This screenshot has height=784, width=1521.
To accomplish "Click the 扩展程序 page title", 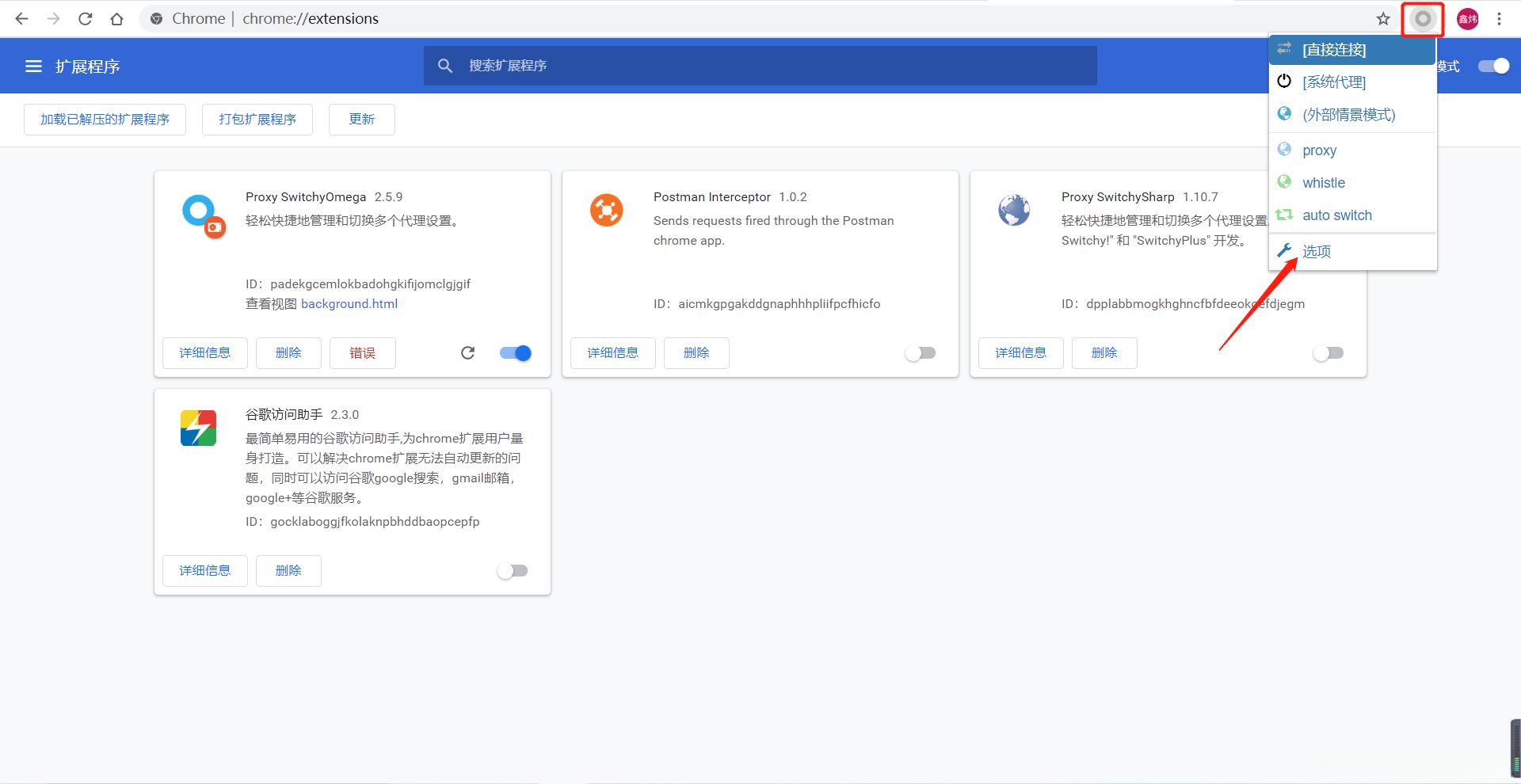I will click(x=88, y=67).
